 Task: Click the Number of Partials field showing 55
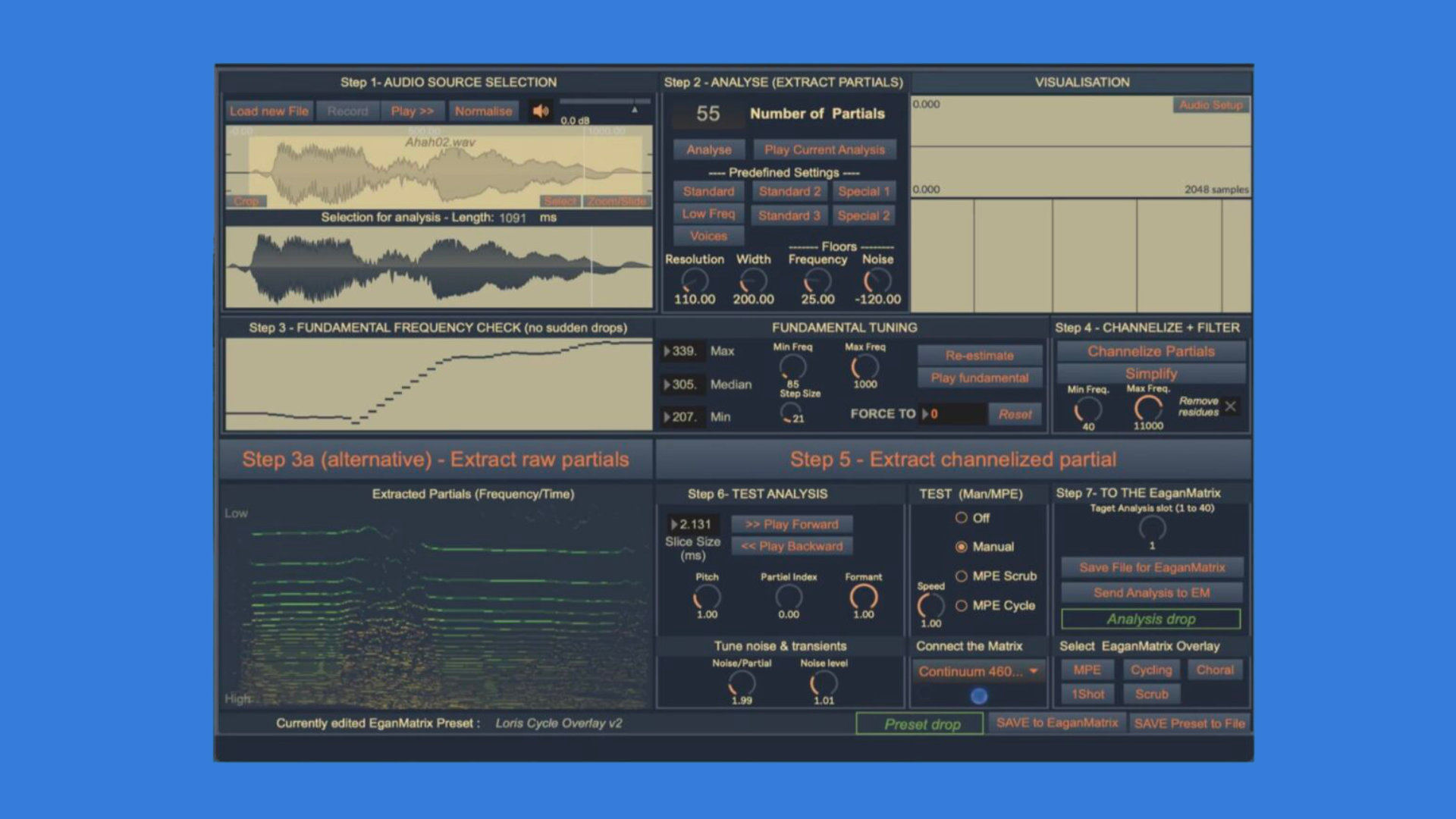(708, 114)
